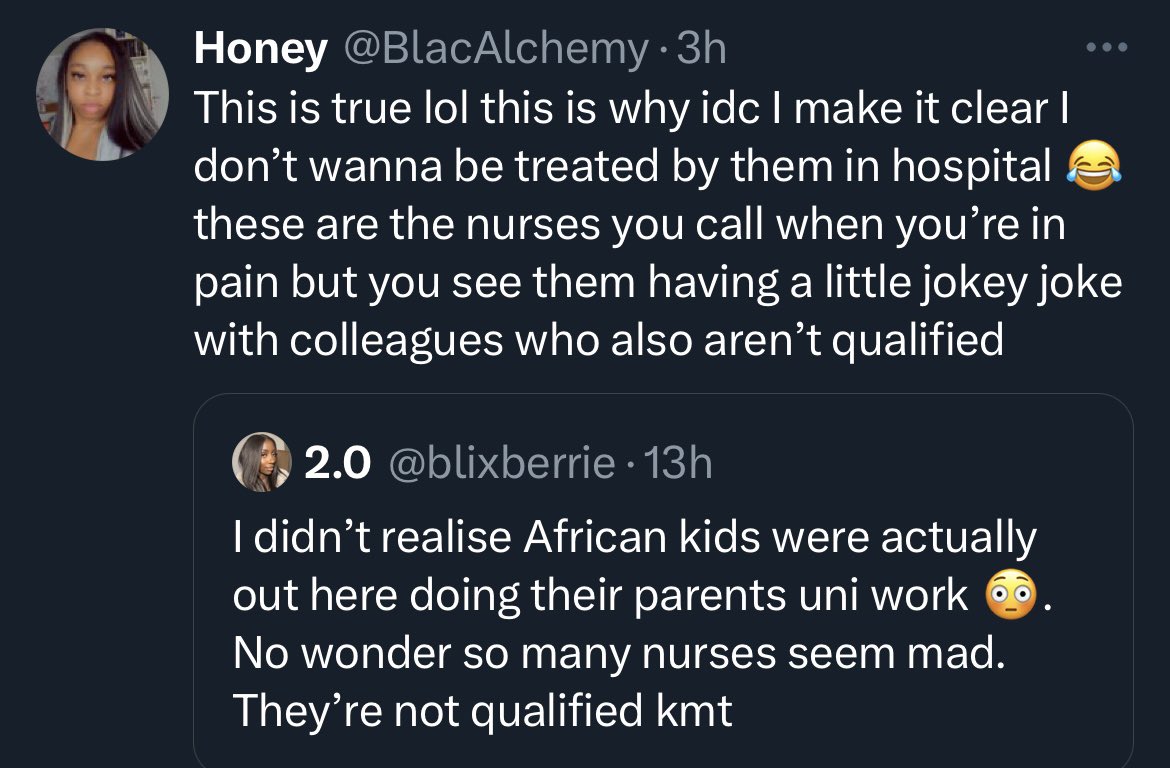
Task: Click the 13h timestamp of quoted tweet
Action: point(679,462)
